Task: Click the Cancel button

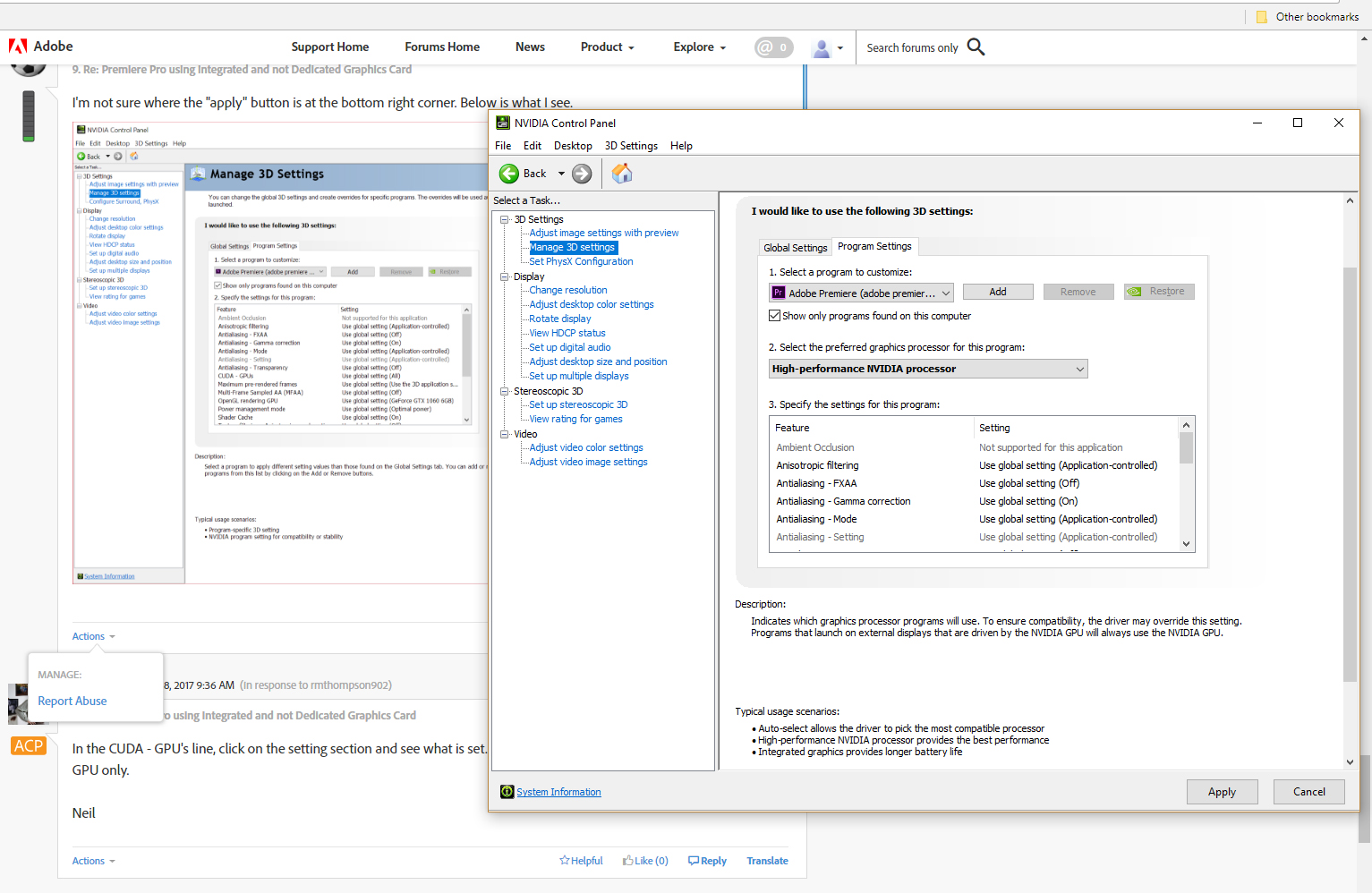Action: [x=1309, y=792]
